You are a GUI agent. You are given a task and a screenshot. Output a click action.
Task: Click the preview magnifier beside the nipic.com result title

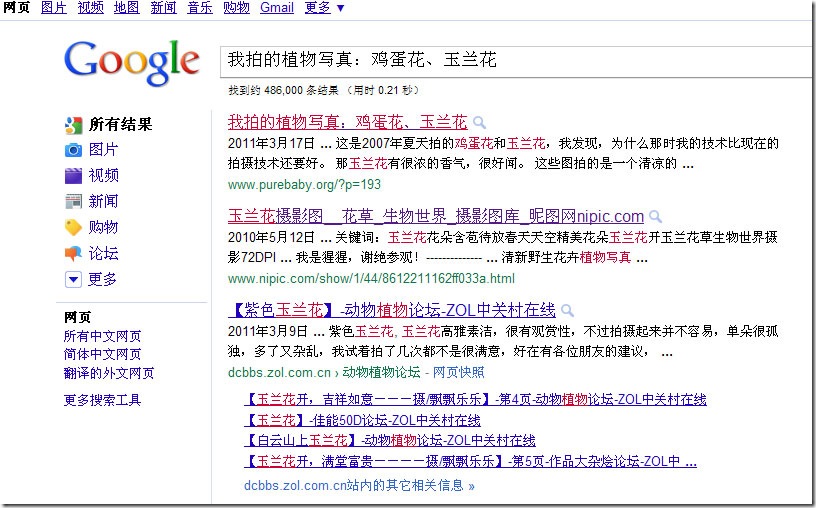[656, 217]
